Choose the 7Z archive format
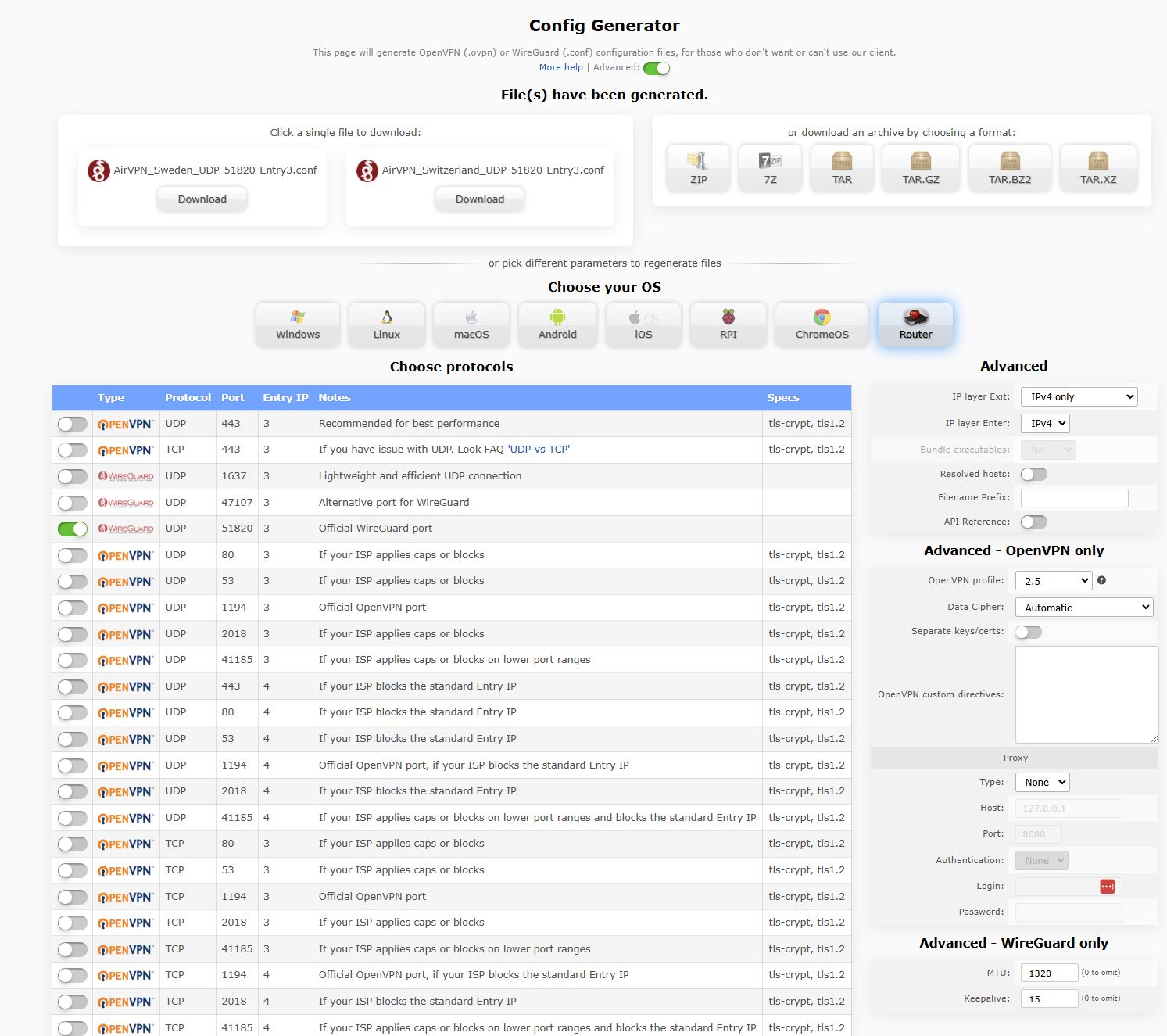Screen dimensions: 1167x1036 (770, 168)
